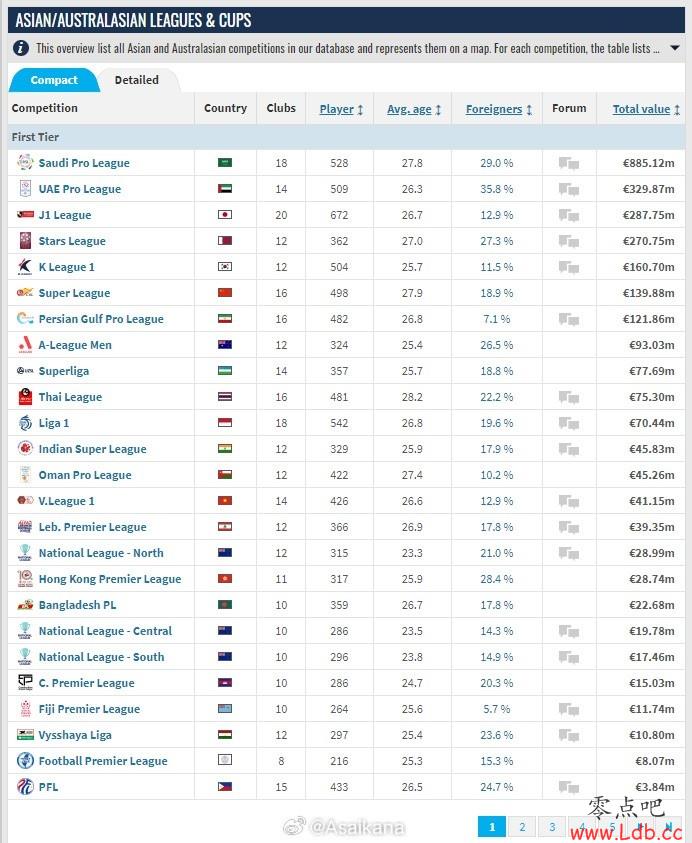This screenshot has width=692, height=843.
Task: Sort table by Foreigners column
Action: [x=499, y=109]
